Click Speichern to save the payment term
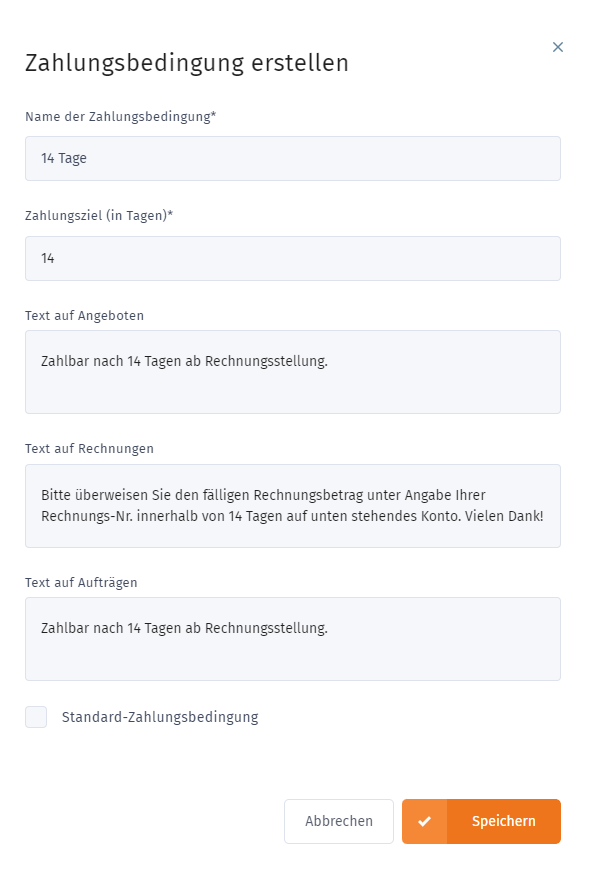Viewport: 592px width, 891px height. coord(503,821)
